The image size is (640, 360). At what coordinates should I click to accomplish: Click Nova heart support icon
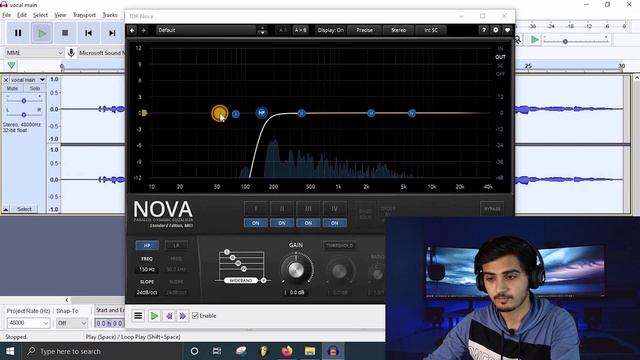tap(507, 30)
